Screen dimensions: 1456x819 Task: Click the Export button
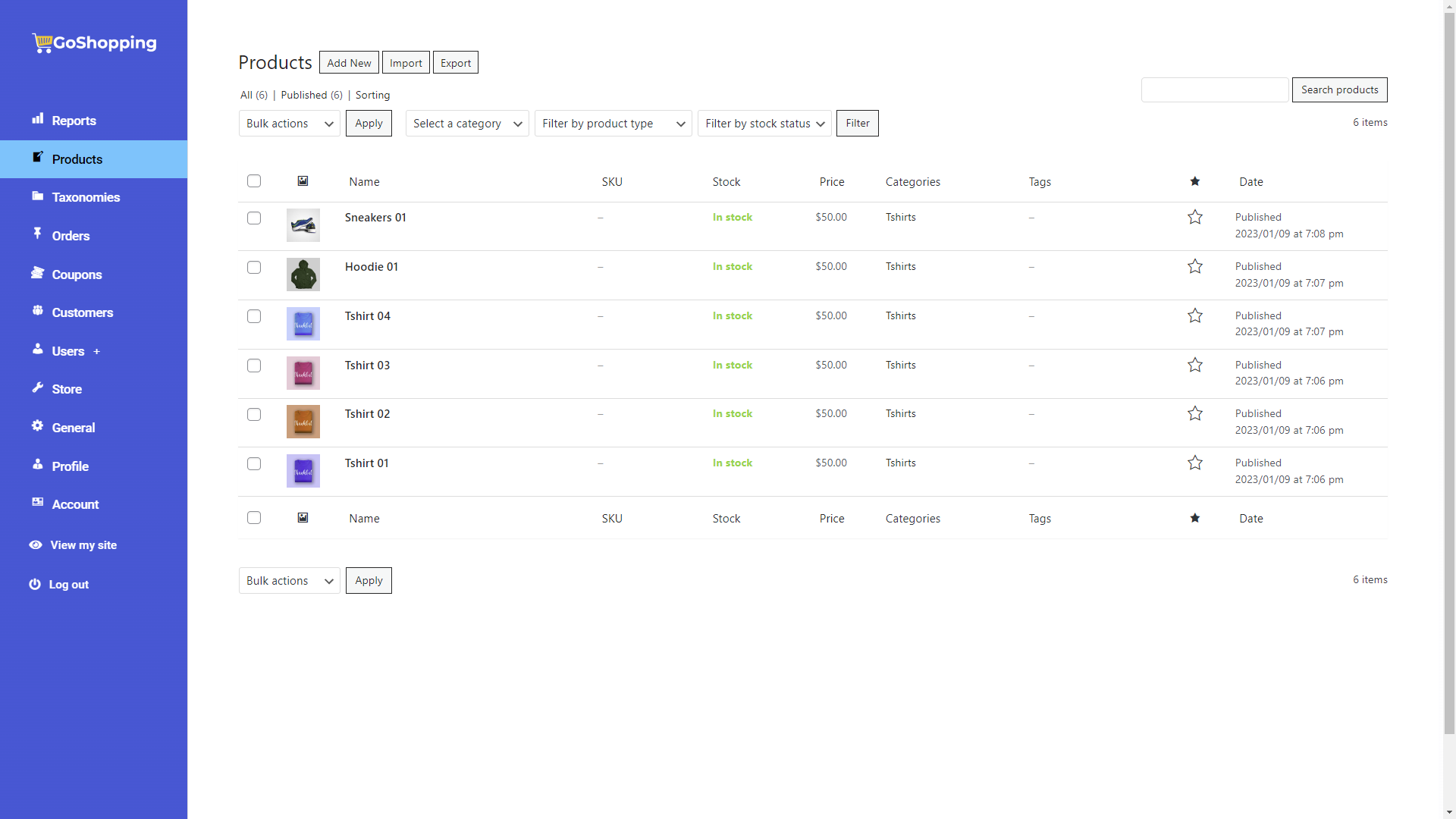click(455, 62)
